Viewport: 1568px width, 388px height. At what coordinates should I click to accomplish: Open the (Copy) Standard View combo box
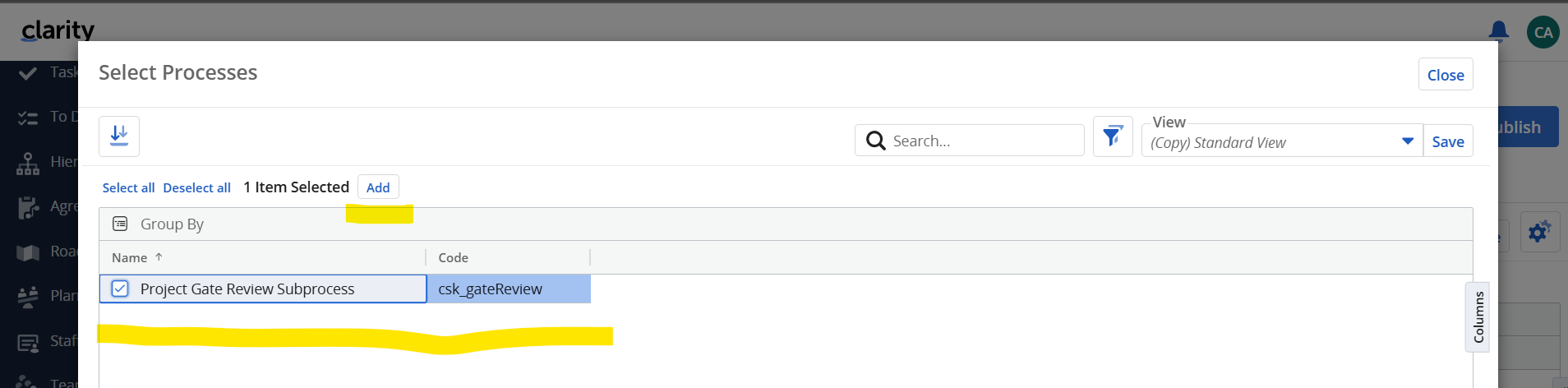tap(1282, 141)
